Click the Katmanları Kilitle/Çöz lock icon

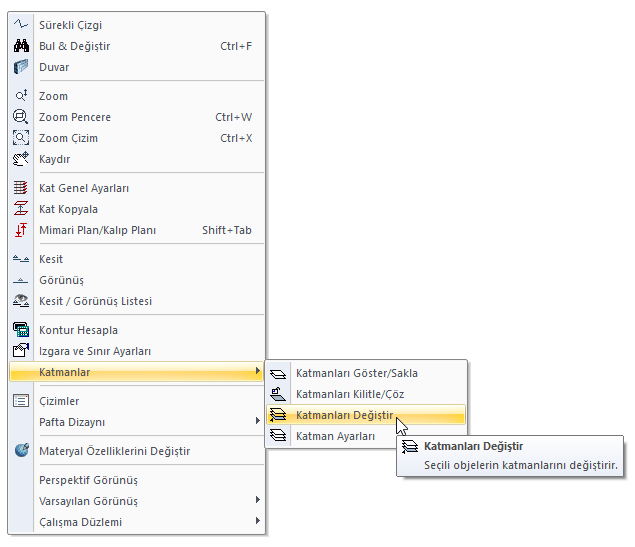(x=279, y=394)
